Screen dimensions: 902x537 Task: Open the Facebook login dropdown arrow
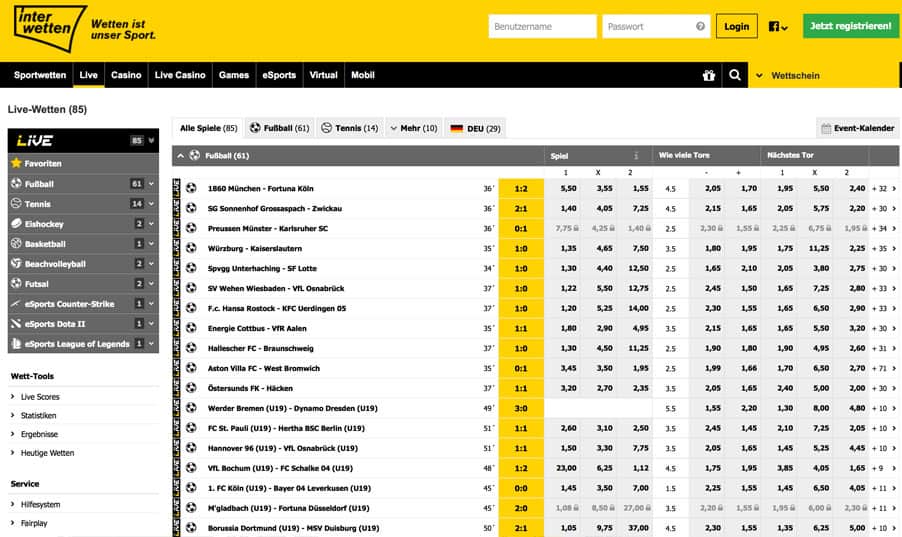(785, 28)
